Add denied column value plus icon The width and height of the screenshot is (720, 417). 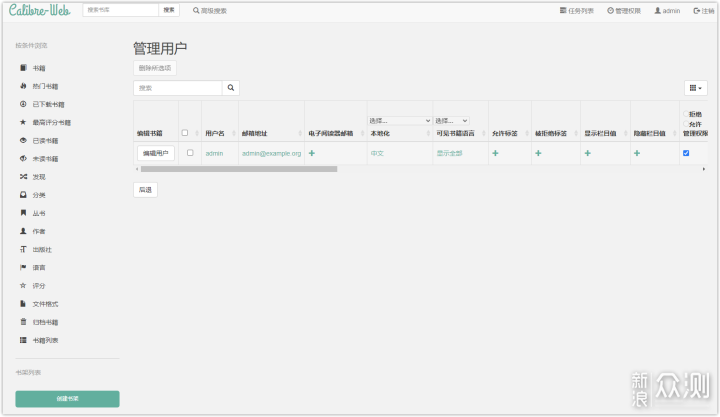point(637,153)
